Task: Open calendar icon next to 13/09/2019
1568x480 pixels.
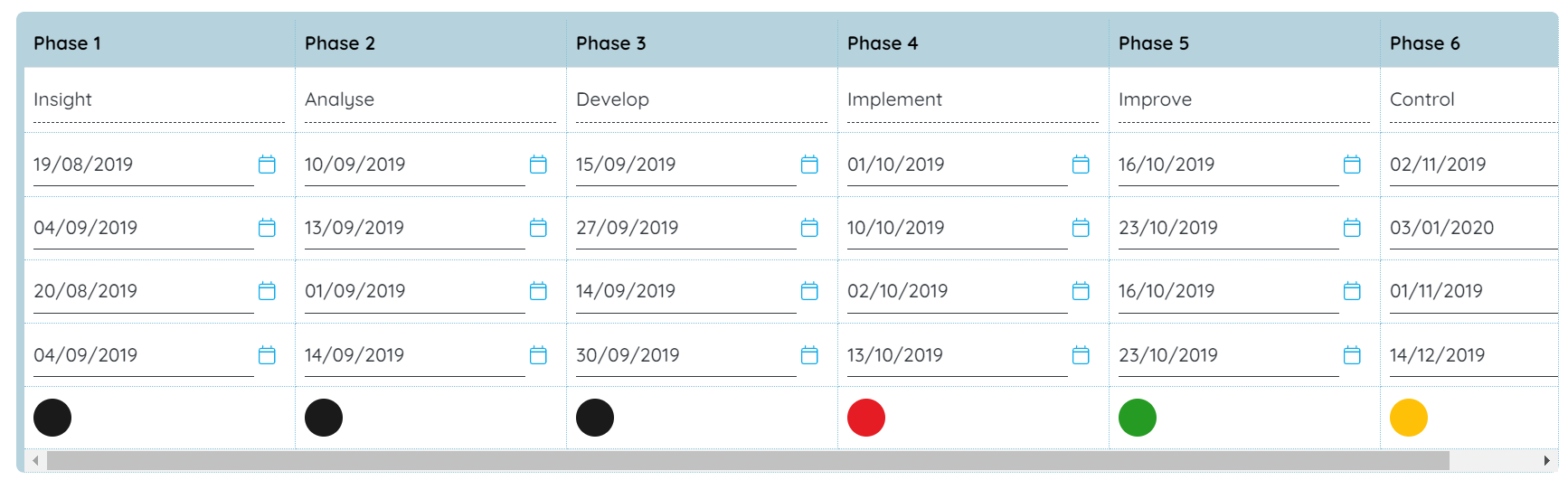Action: point(538,228)
